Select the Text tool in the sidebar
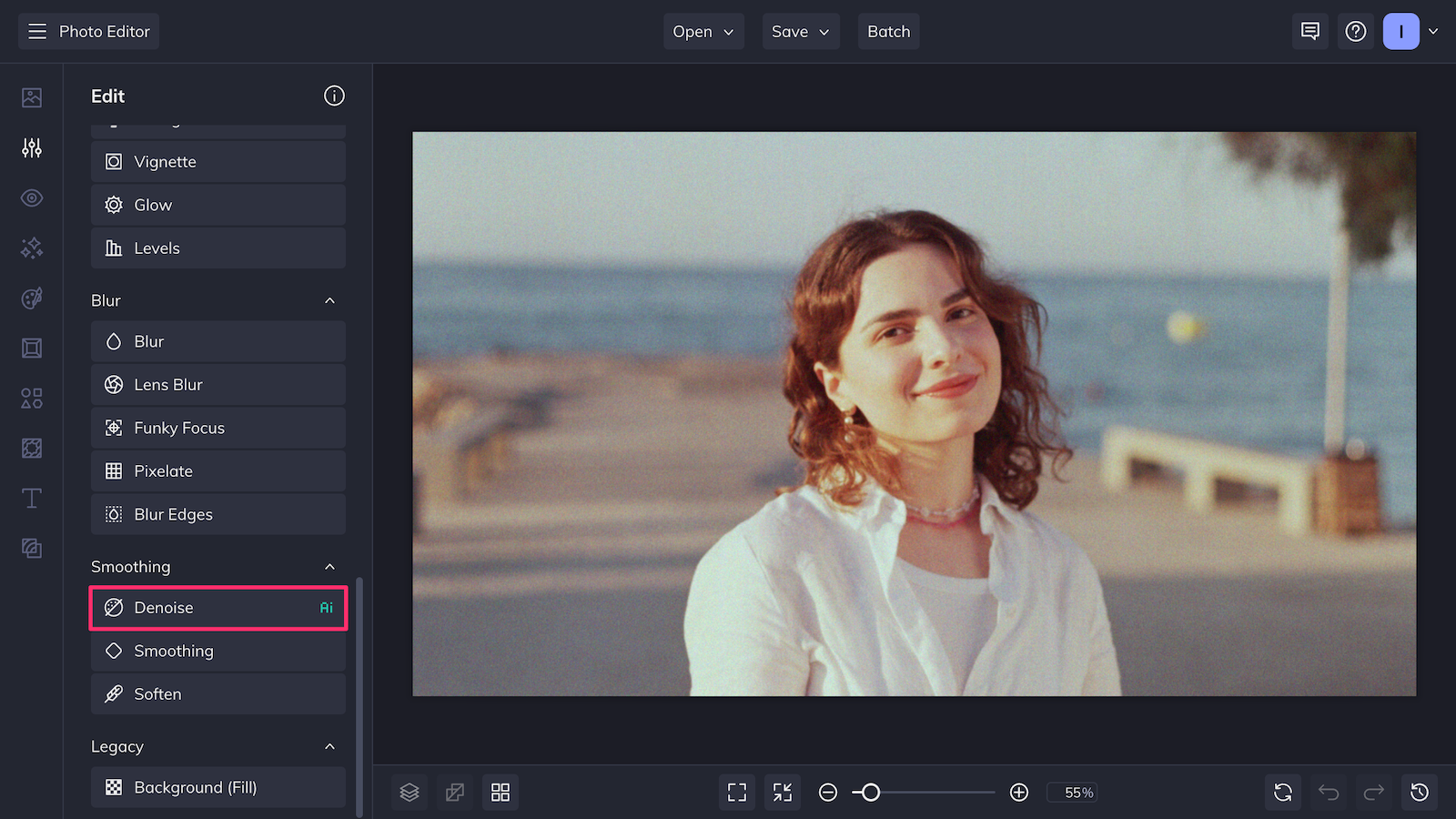The height and width of the screenshot is (819, 1456). point(31,498)
